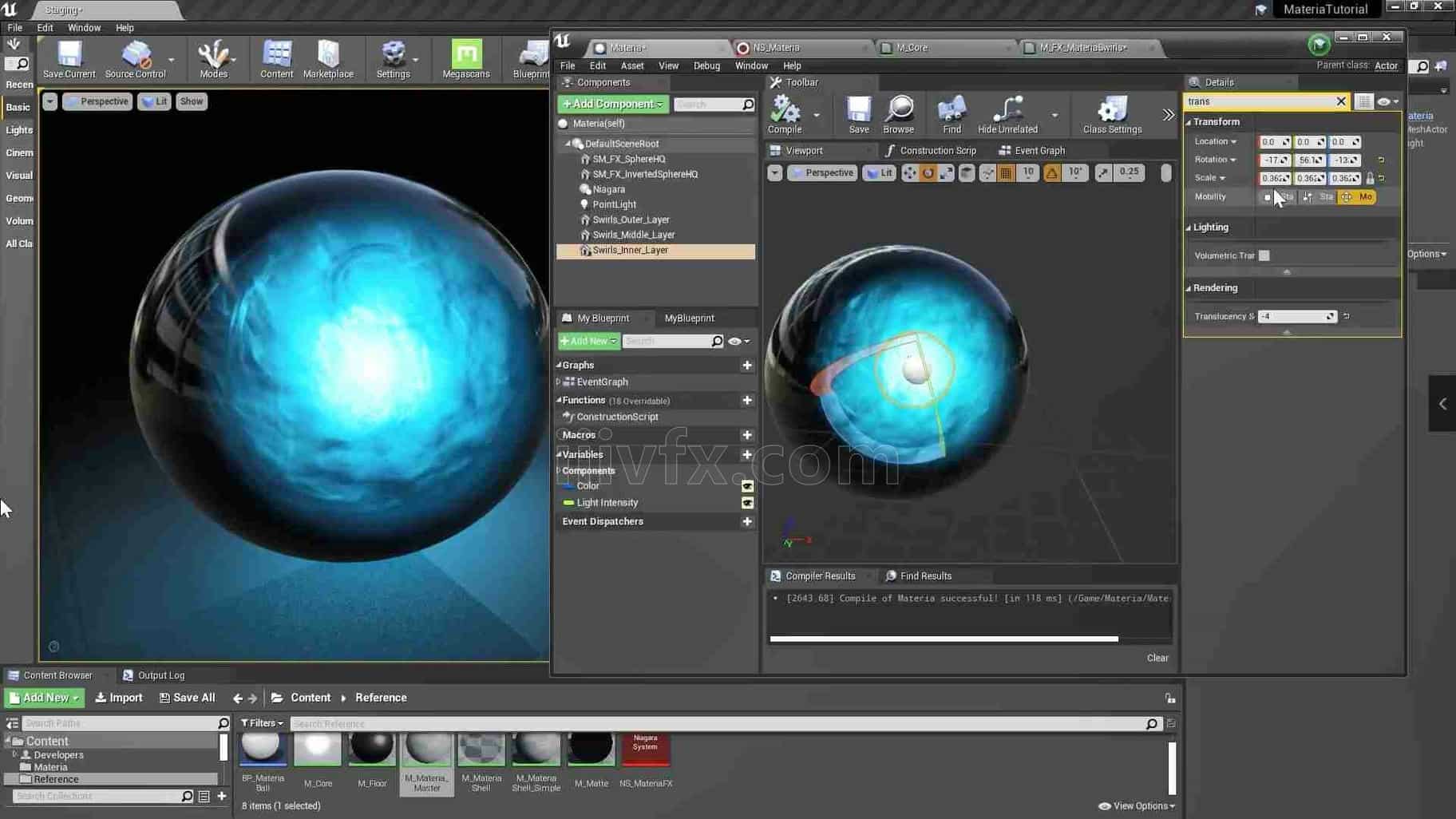Toggle world/local coordinate space icon
1456x819 pixels.
tap(967, 172)
